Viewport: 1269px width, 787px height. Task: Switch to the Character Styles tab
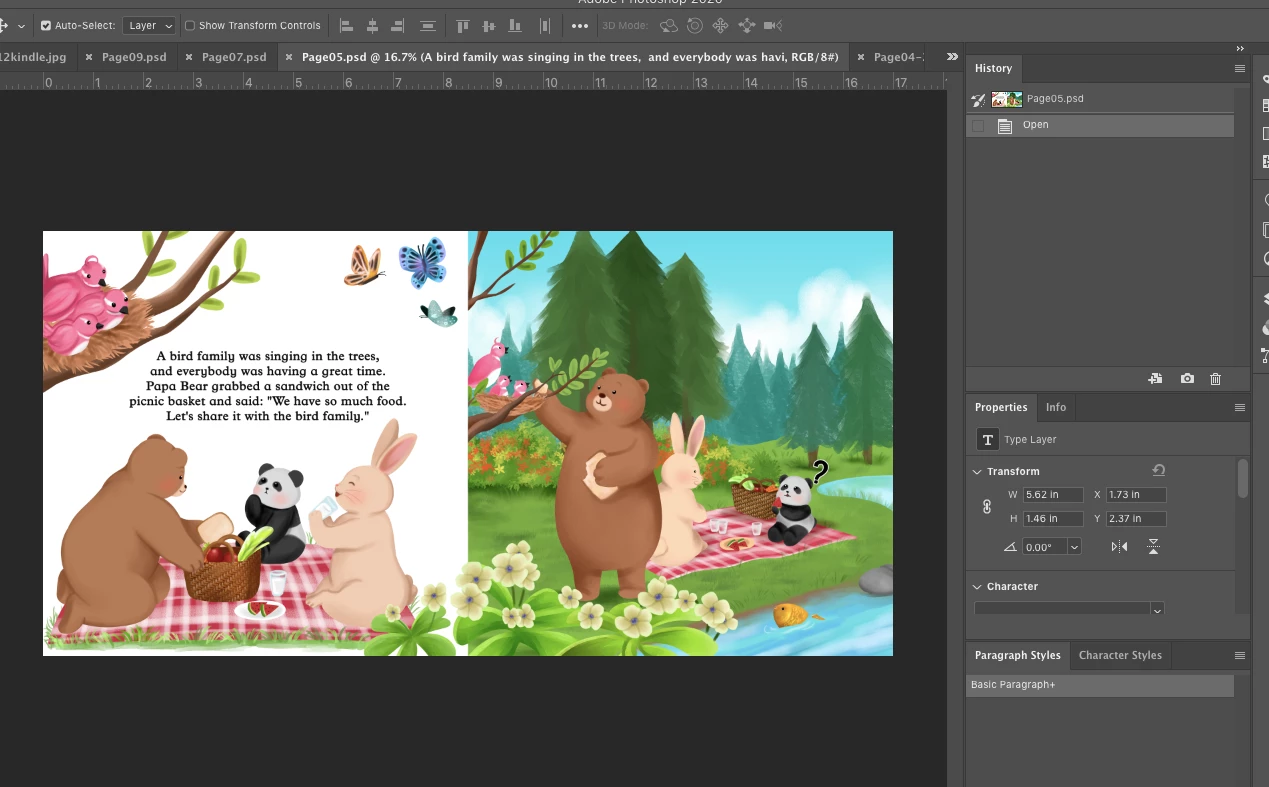coord(1120,655)
